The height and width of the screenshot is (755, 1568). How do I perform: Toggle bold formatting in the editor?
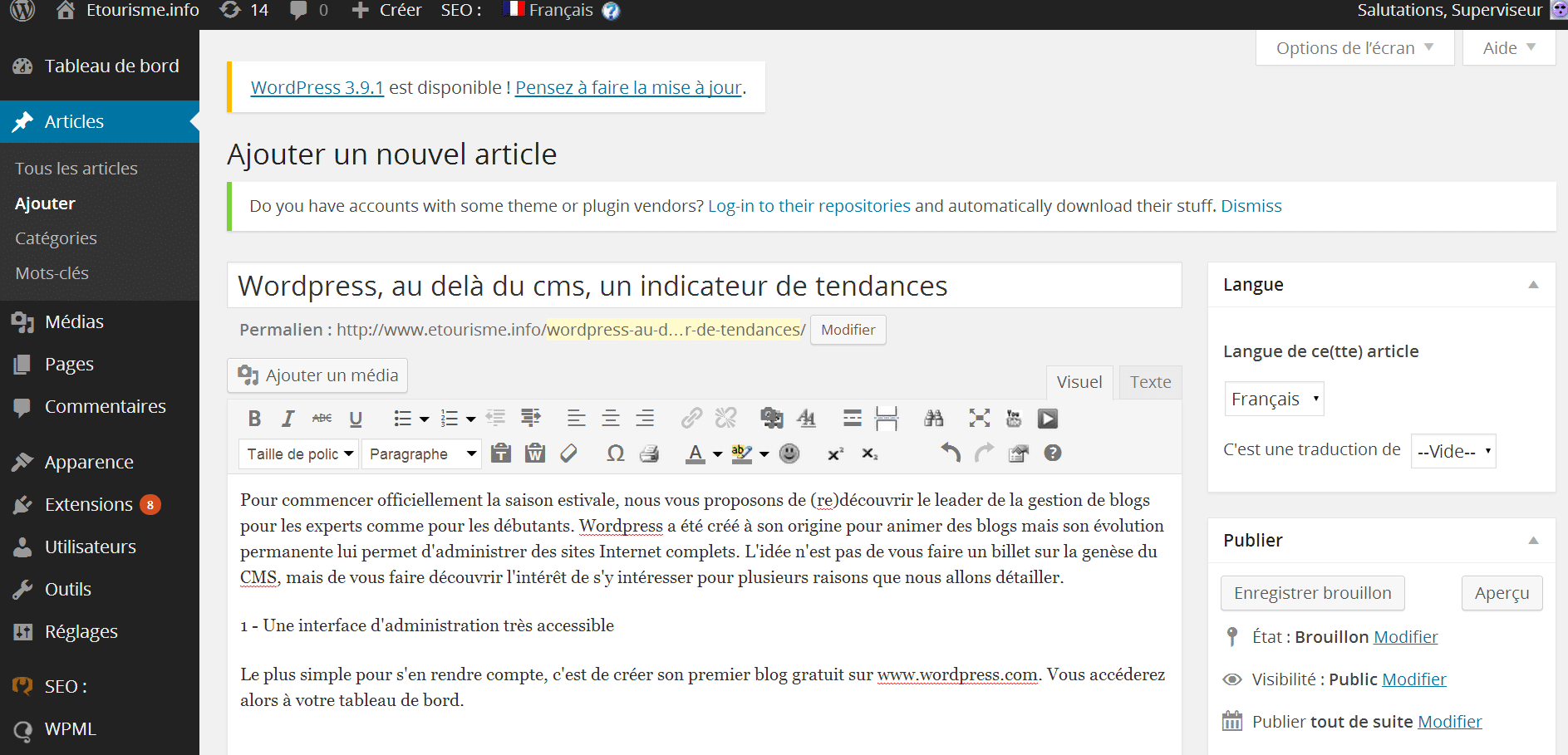tap(254, 419)
